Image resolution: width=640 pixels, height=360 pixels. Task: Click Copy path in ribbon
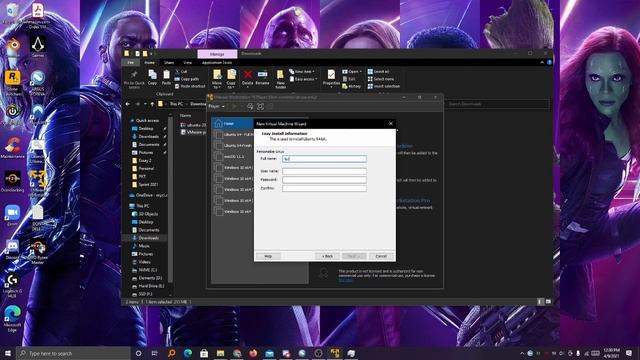pyautogui.click(x=187, y=79)
